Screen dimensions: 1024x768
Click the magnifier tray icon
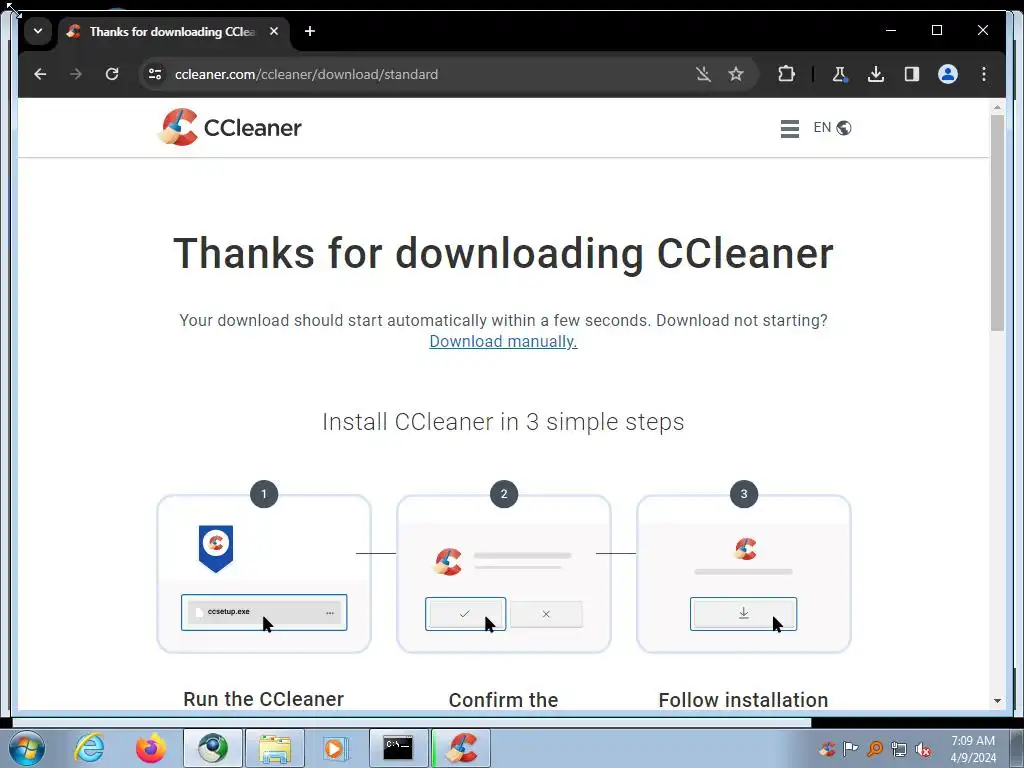(875, 748)
